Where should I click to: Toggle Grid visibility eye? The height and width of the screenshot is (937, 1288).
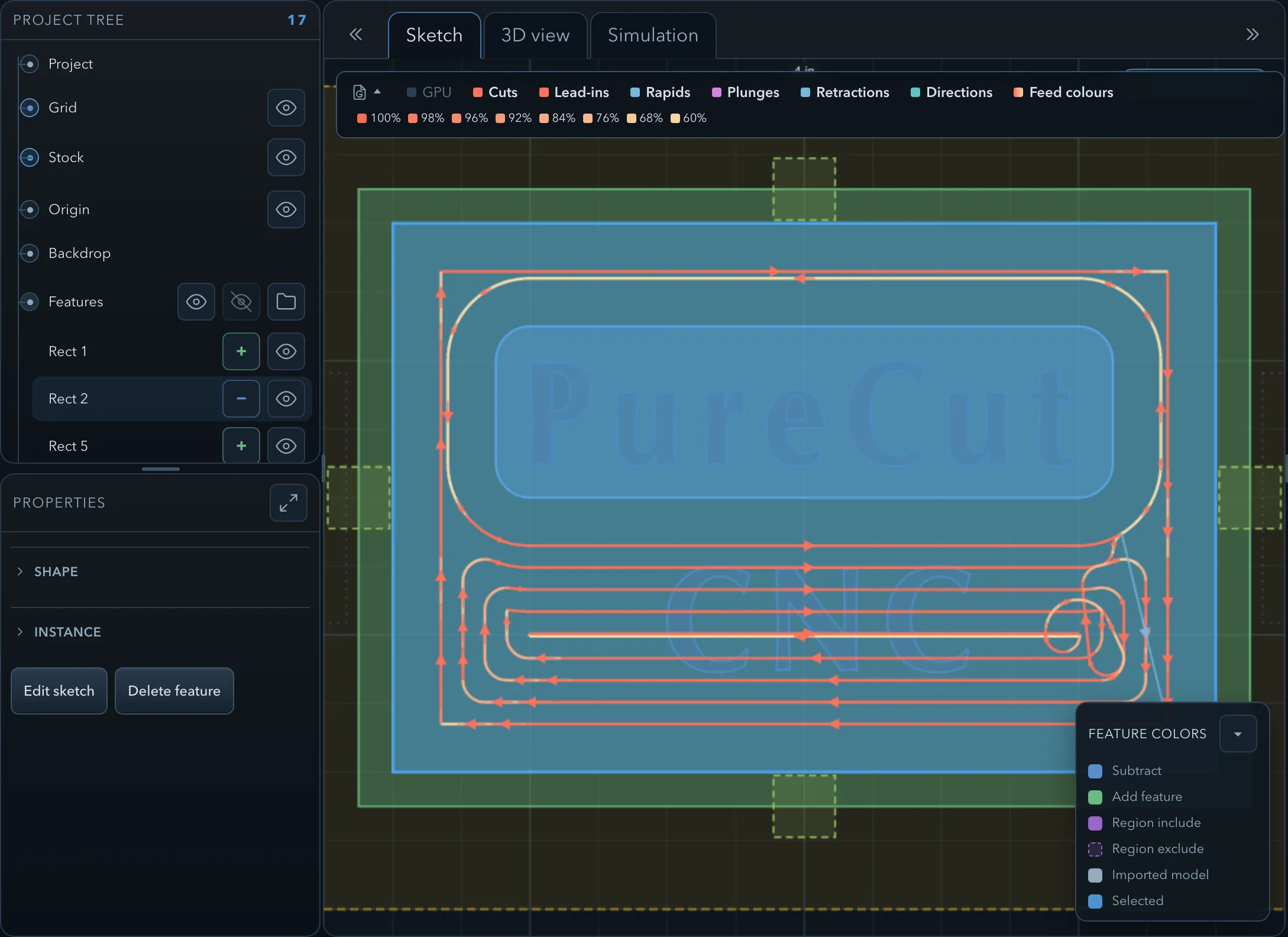(286, 108)
